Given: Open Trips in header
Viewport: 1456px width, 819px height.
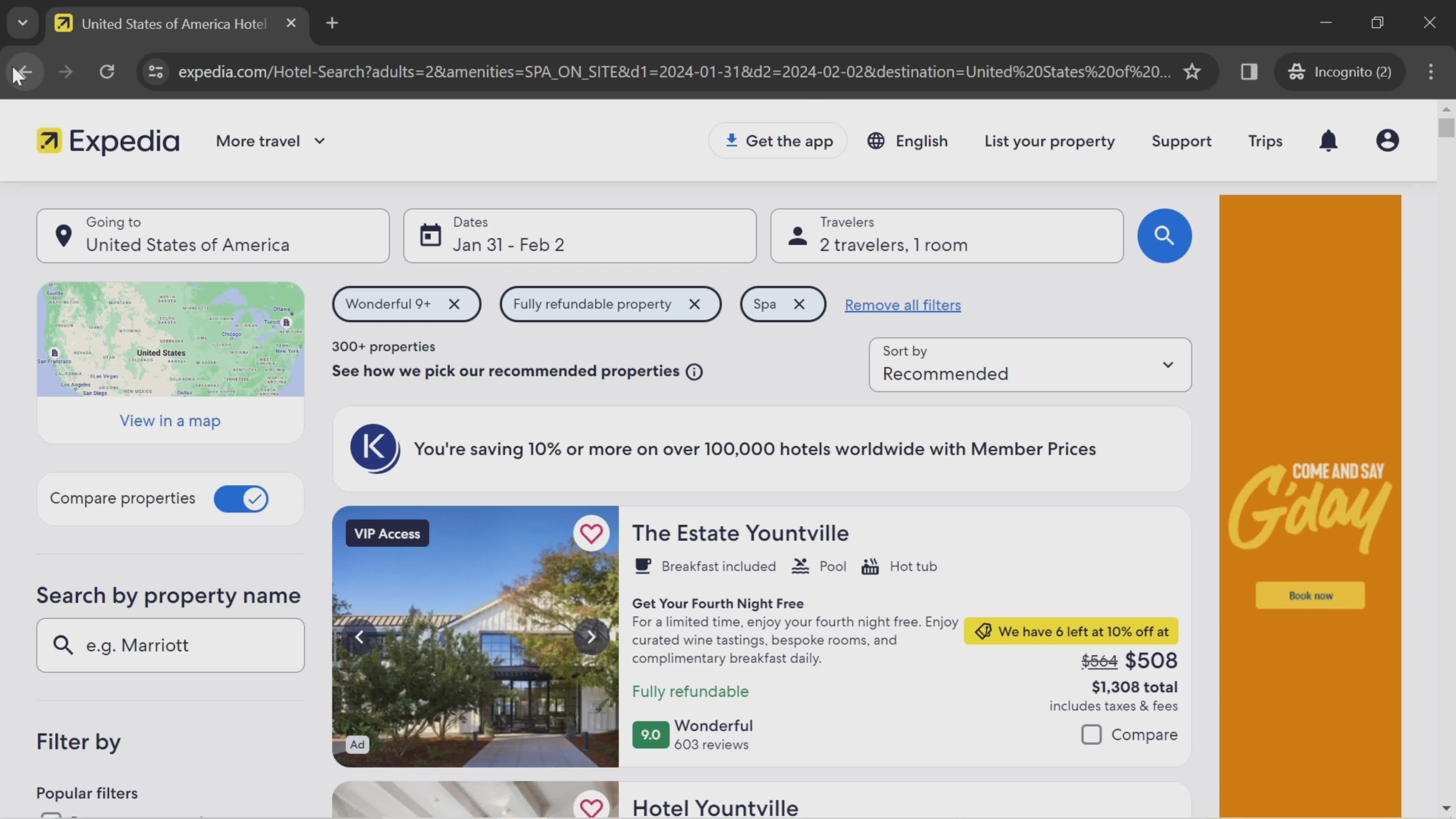Looking at the screenshot, I should click(x=1265, y=141).
